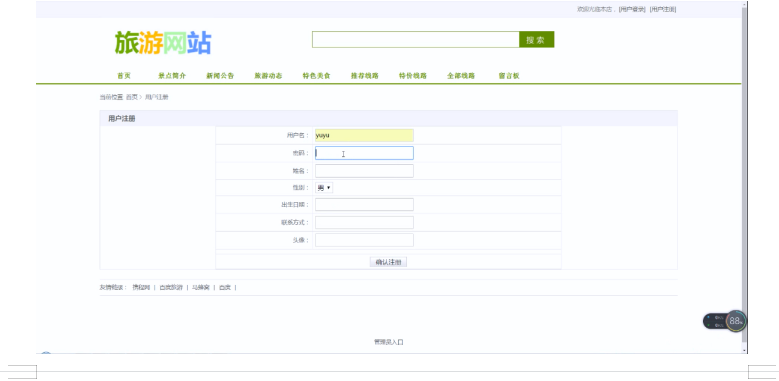This screenshot has width=779, height=381.
Task: Click the scrollbar down arrow
Action: pos(744,351)
